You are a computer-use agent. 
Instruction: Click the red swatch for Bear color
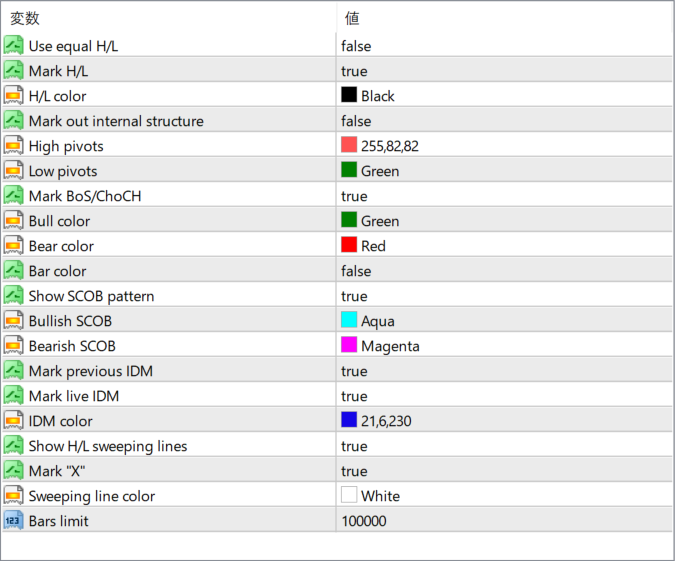click(x=349, y=245)
